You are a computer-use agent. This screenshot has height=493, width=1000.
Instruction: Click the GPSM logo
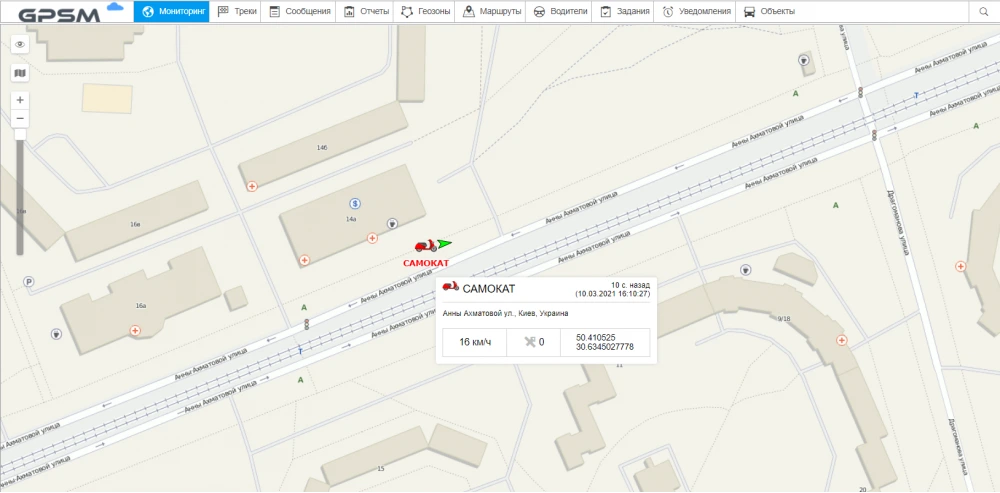click(69, 13)
